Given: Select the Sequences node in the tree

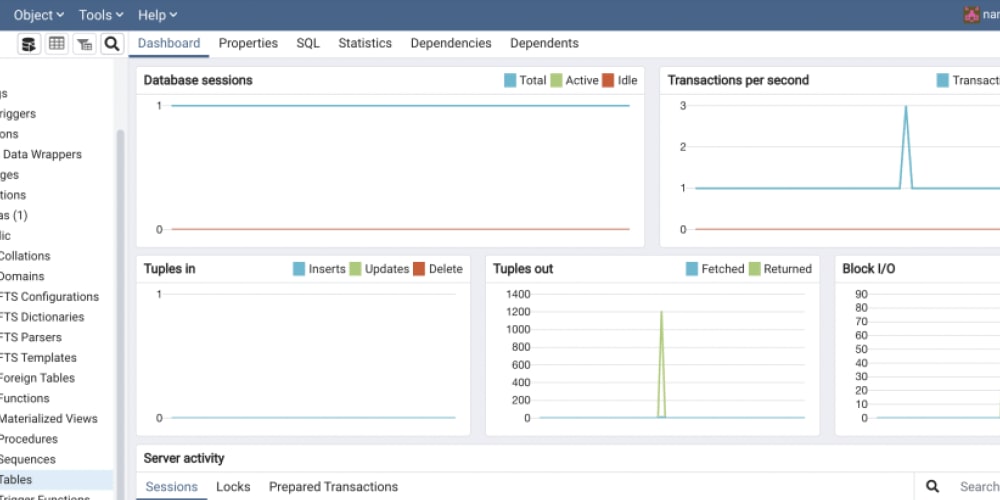Looking at the screenshot, I should [27, 459].
